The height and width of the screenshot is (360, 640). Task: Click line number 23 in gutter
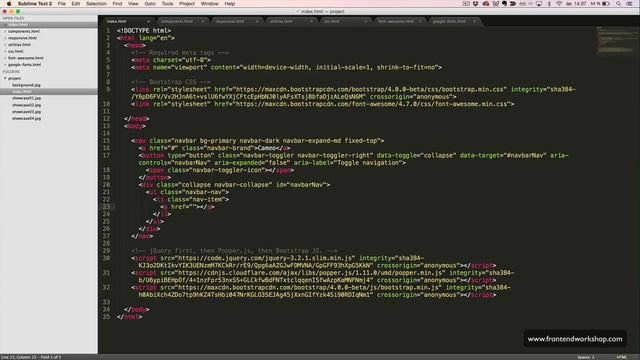coord(106,207)
